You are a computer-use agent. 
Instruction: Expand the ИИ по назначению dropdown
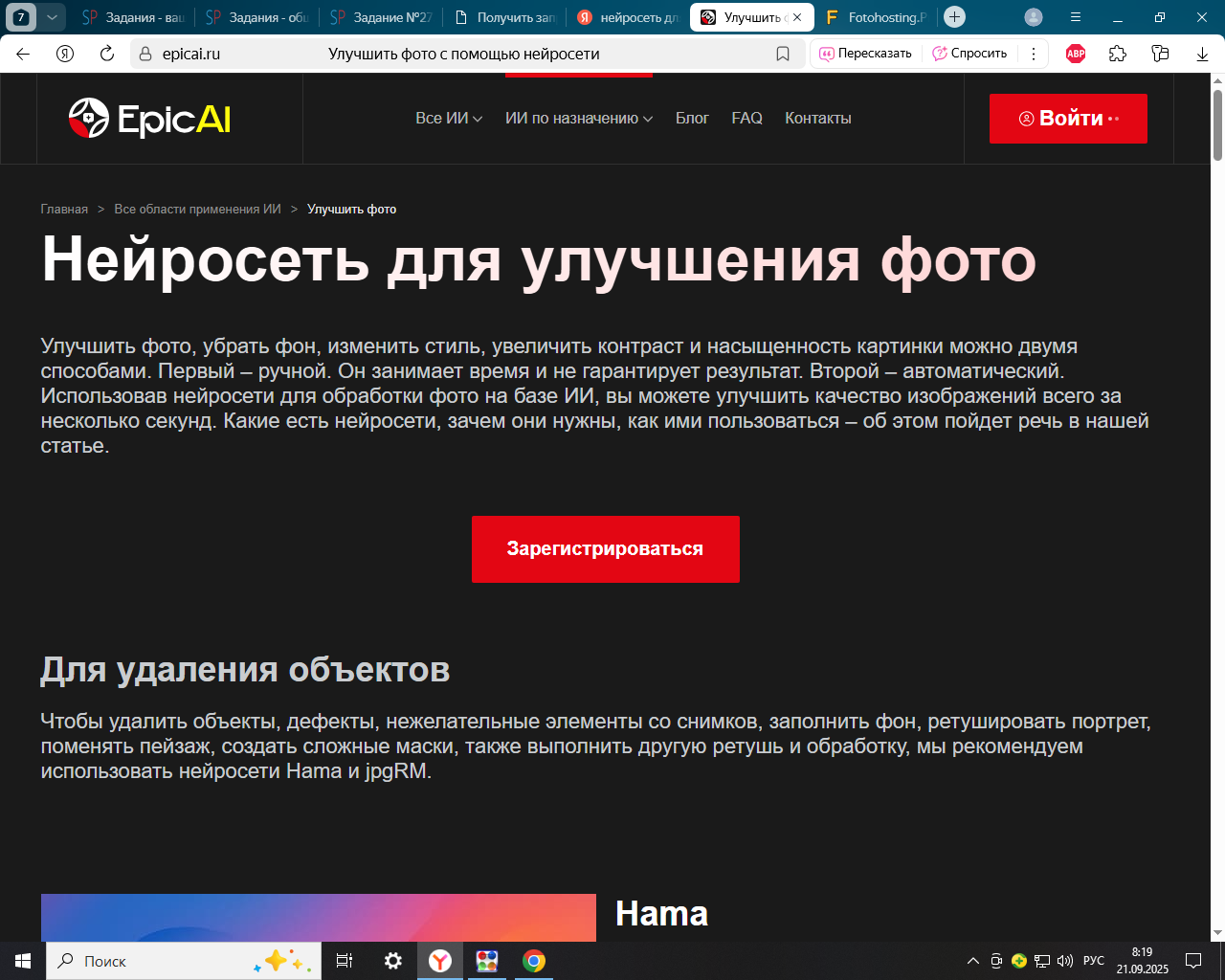click(579, 119)
